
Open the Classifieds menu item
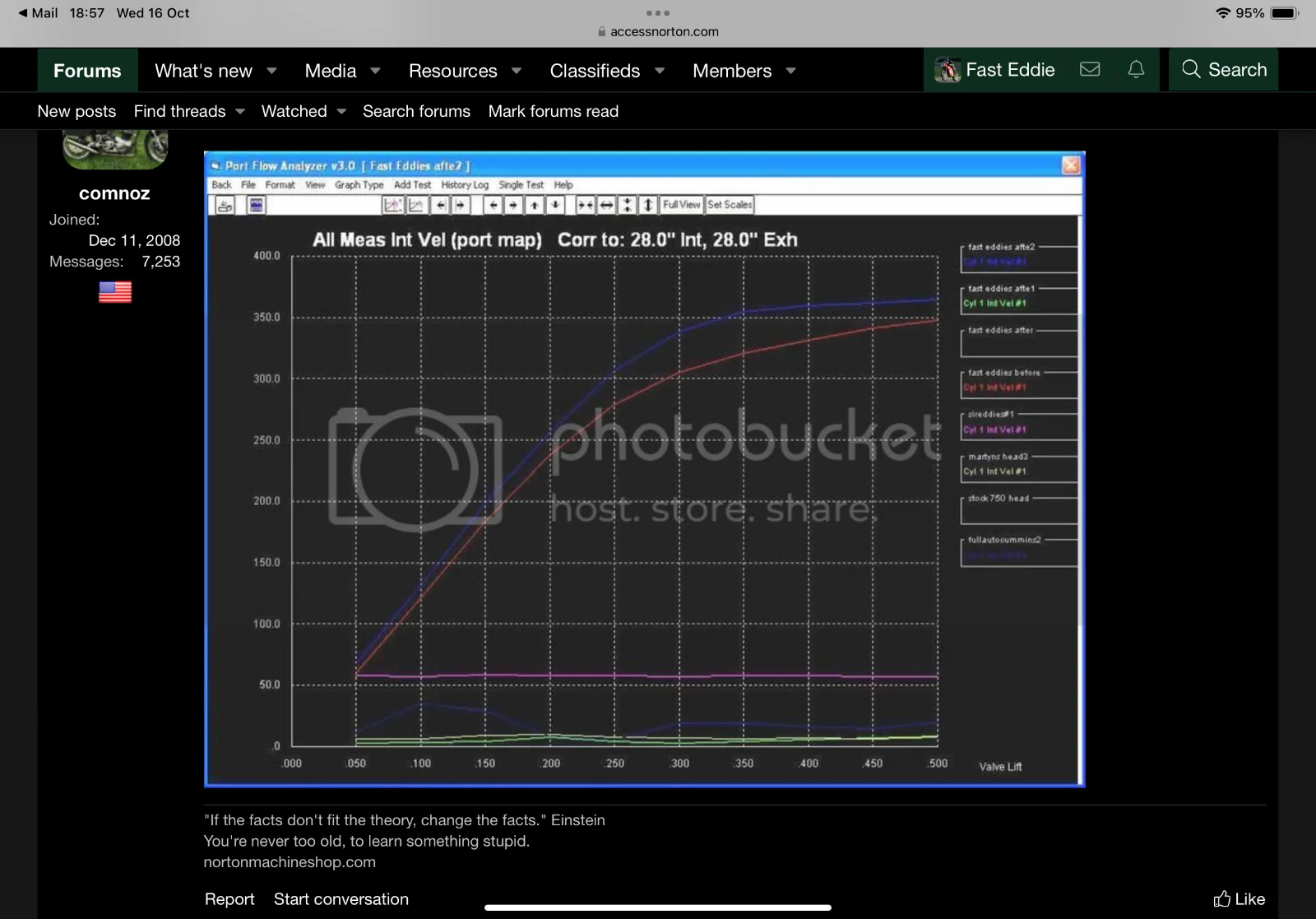point(594,71)
